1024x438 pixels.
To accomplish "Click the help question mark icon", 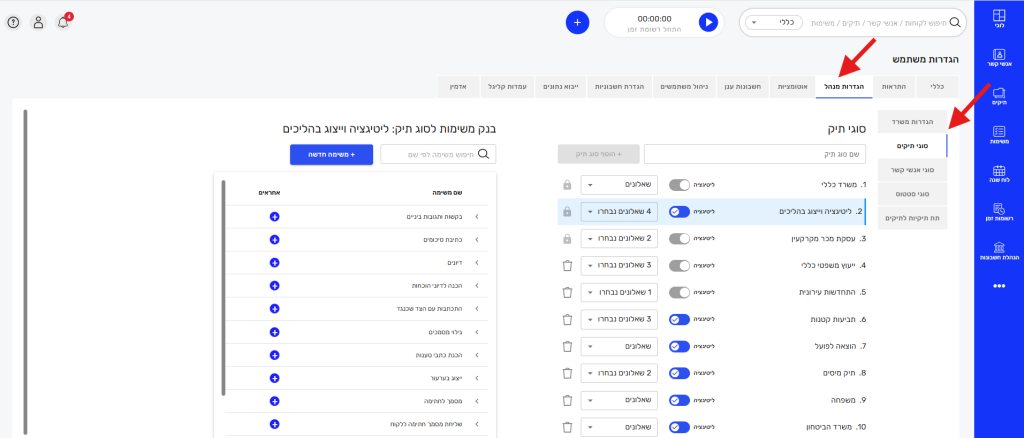I will pyautogui.click(x=13, y=22).
